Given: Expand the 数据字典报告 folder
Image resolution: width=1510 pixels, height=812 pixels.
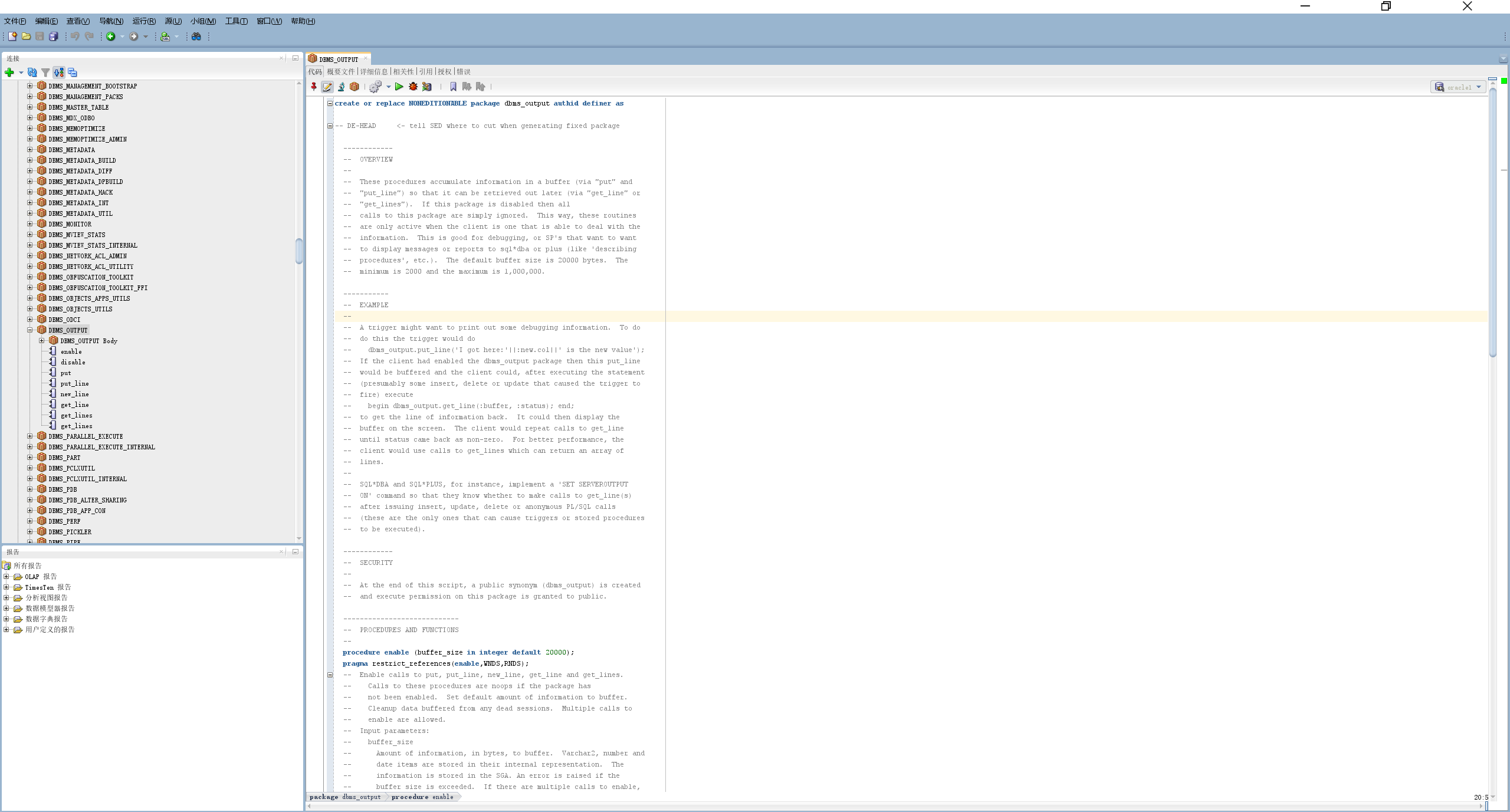Looking at the screenshot, I should coord(6,619).
